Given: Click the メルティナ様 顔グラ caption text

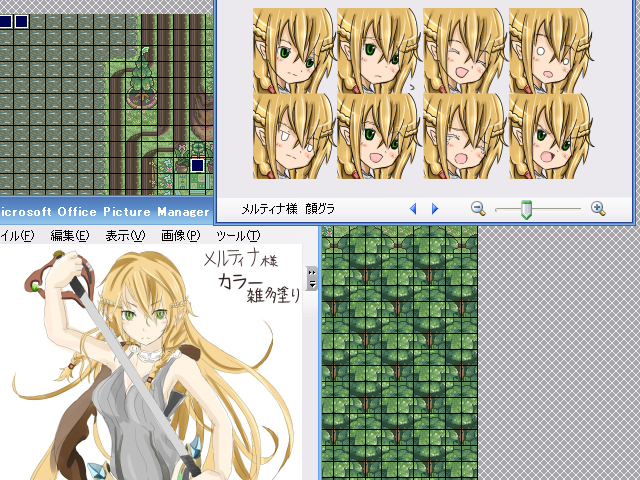Looking at the screenshot, I should [288, 209].
